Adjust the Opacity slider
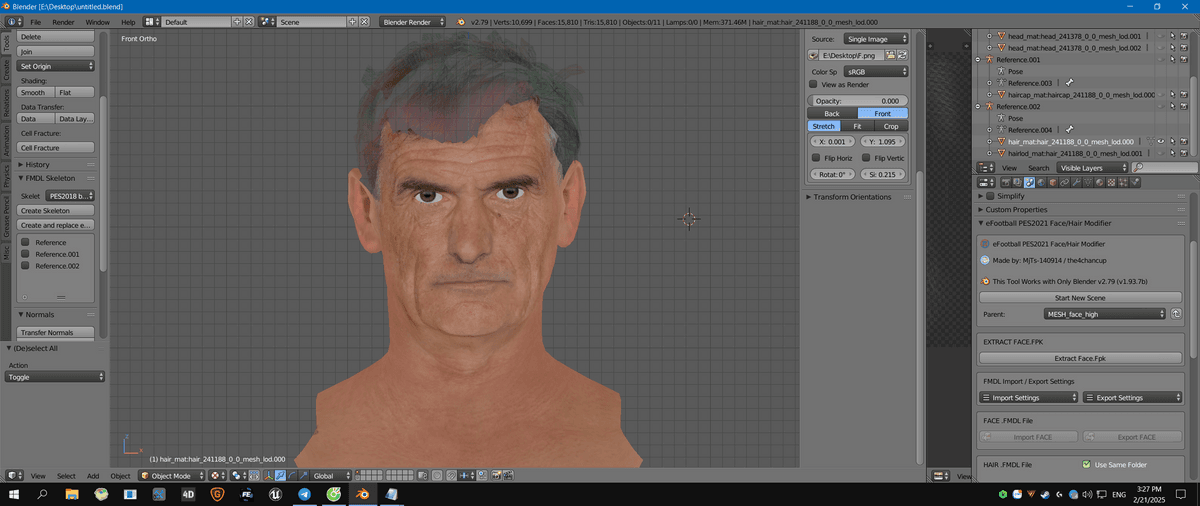 (x=858, y=101)
